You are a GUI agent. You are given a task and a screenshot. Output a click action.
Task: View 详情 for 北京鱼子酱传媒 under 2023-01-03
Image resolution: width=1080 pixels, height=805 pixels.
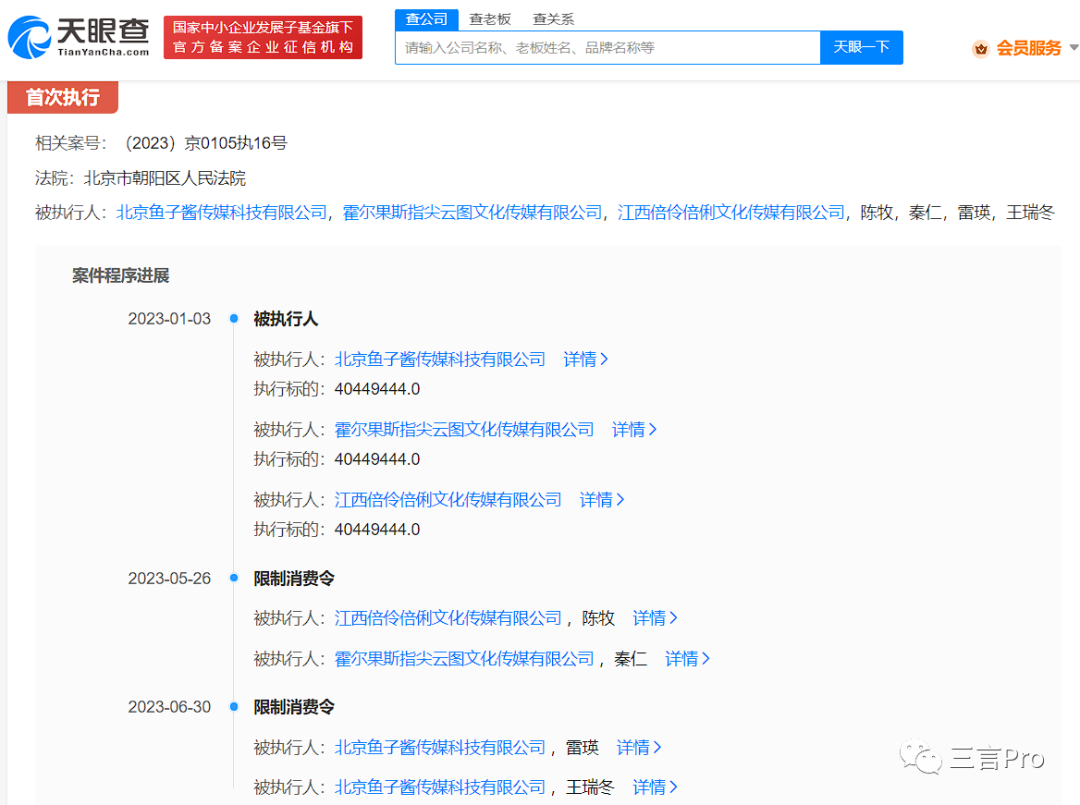coord(585,359)
